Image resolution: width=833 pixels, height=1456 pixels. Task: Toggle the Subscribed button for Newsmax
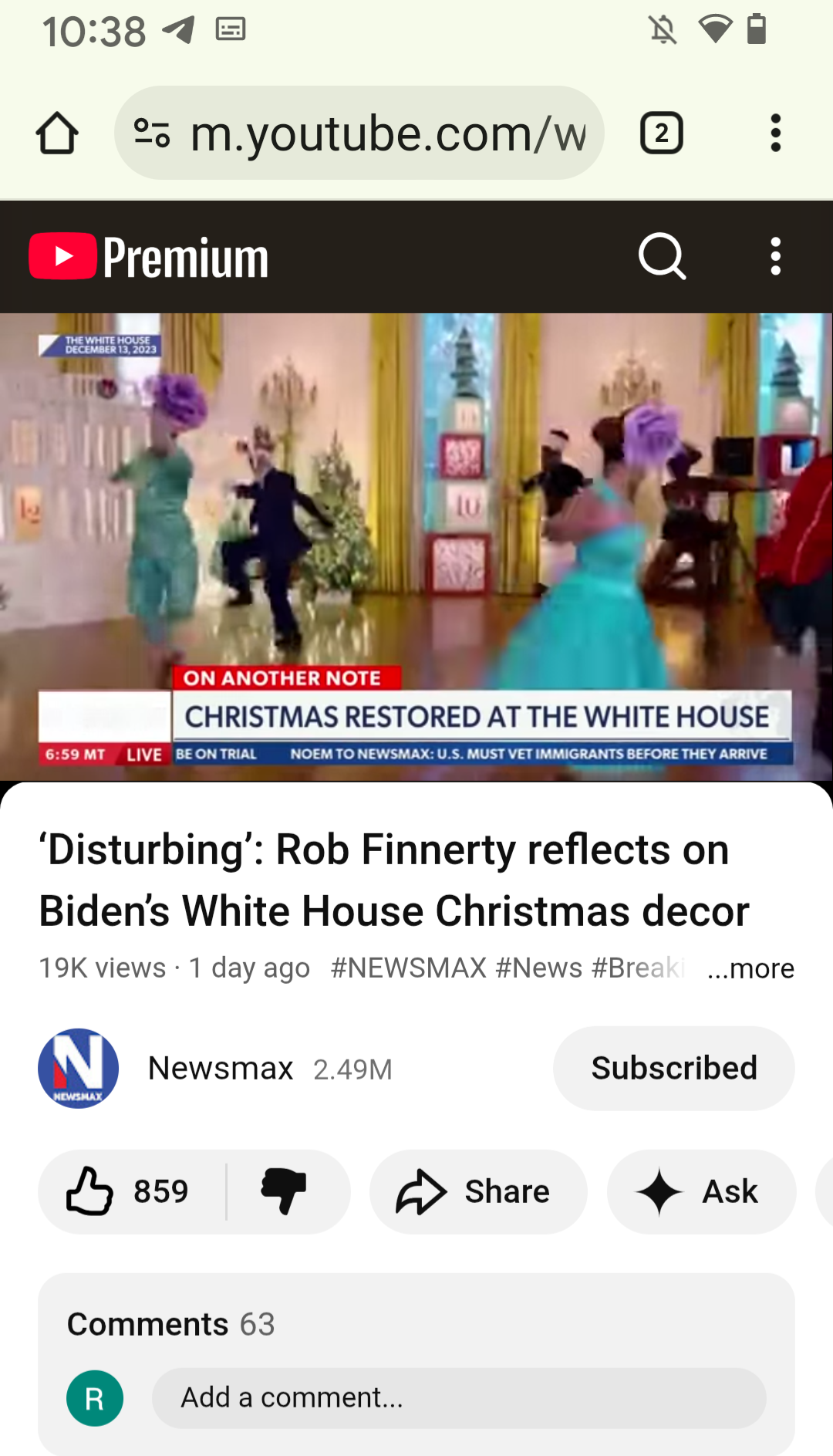point(674,1068)
